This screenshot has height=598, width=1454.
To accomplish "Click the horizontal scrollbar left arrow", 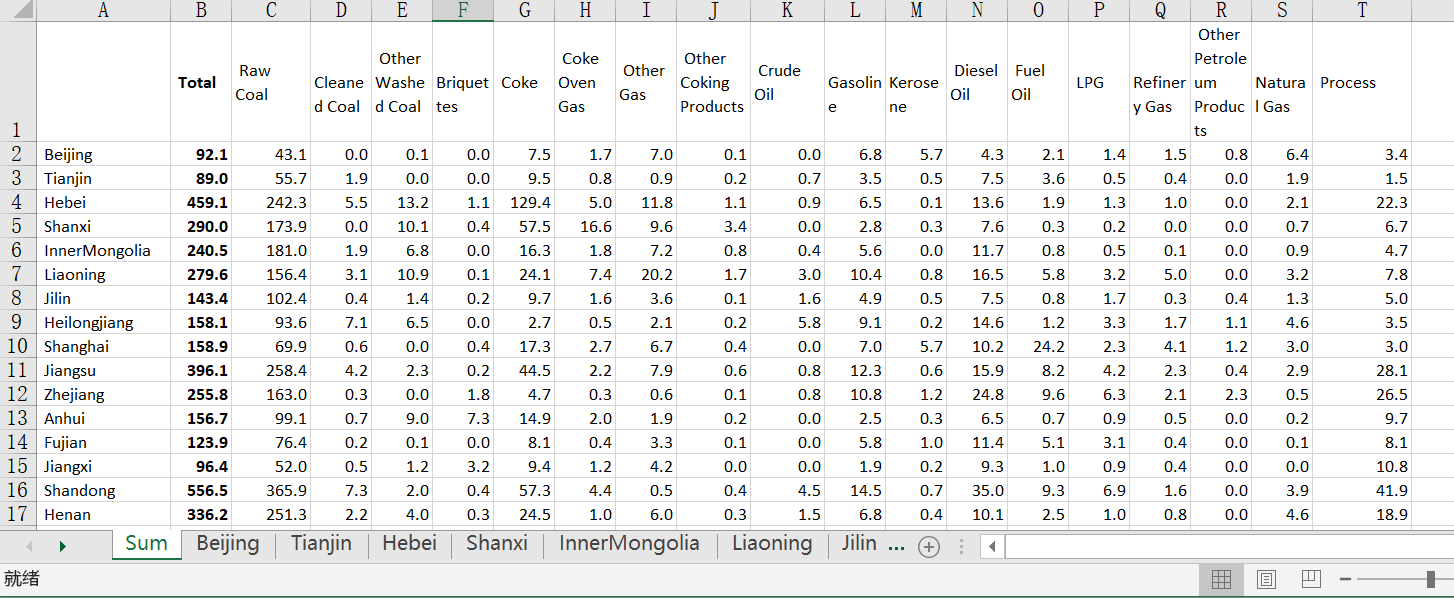I will pos(992,547).
